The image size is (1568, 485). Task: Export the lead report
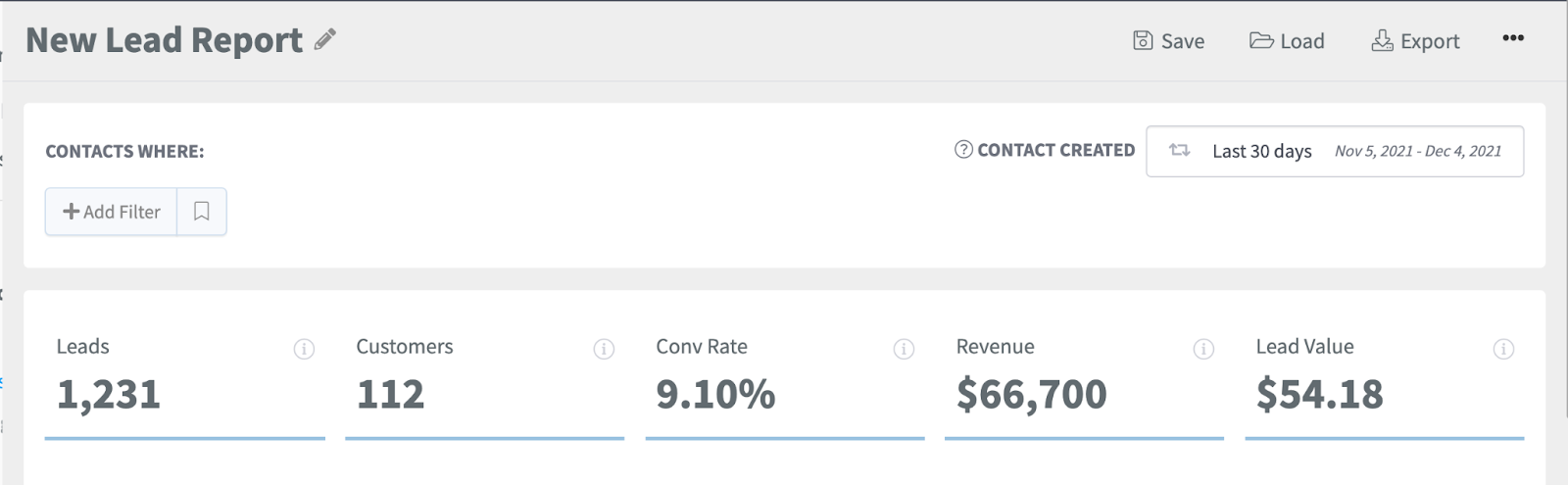[x=1415, y=41]
